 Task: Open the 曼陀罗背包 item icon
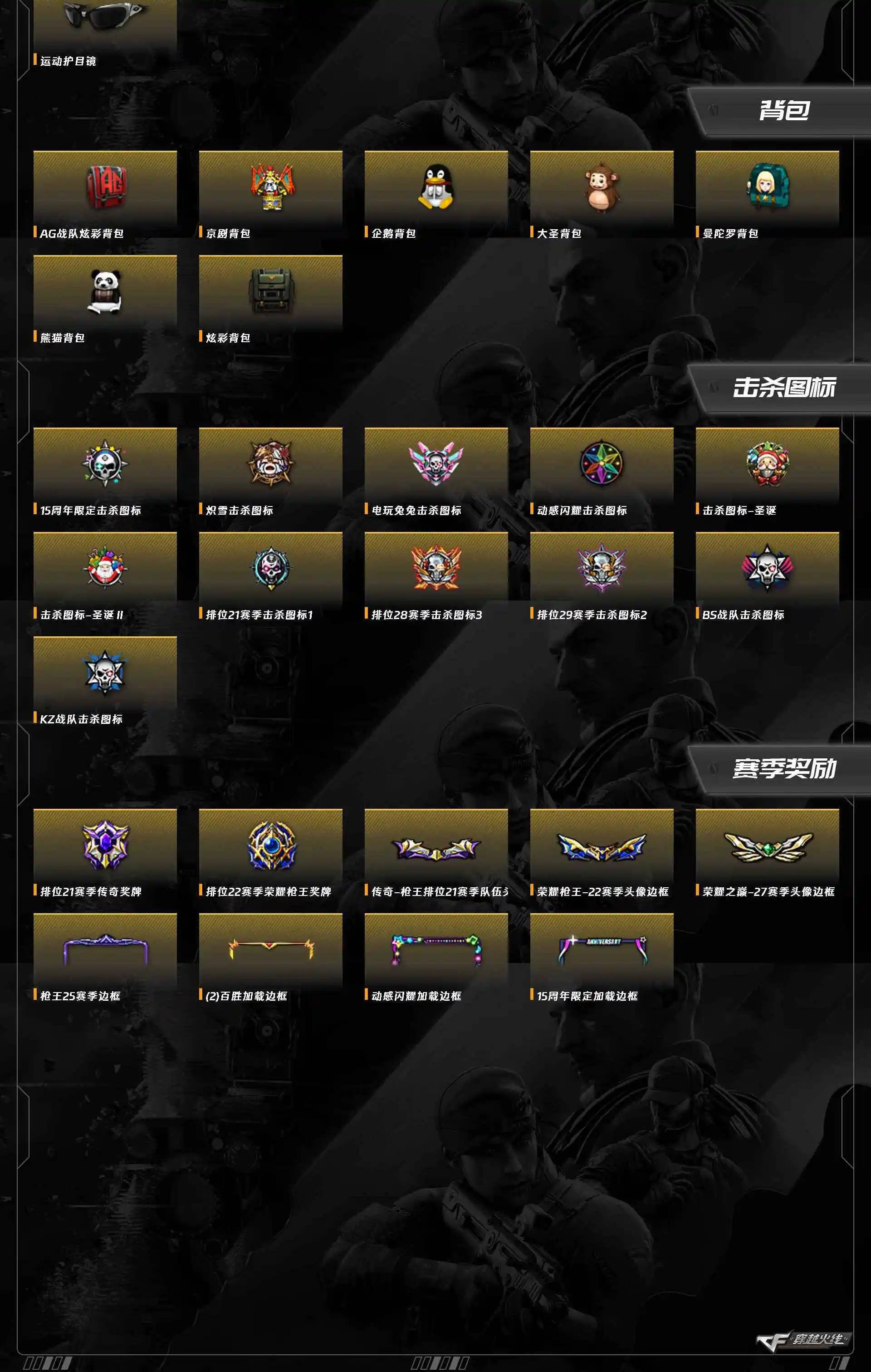767,187
